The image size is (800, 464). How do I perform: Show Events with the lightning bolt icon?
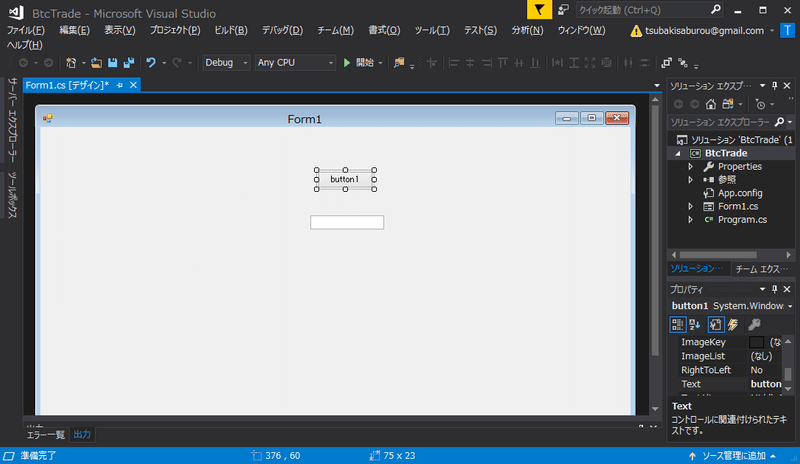(x=733, y=325)
